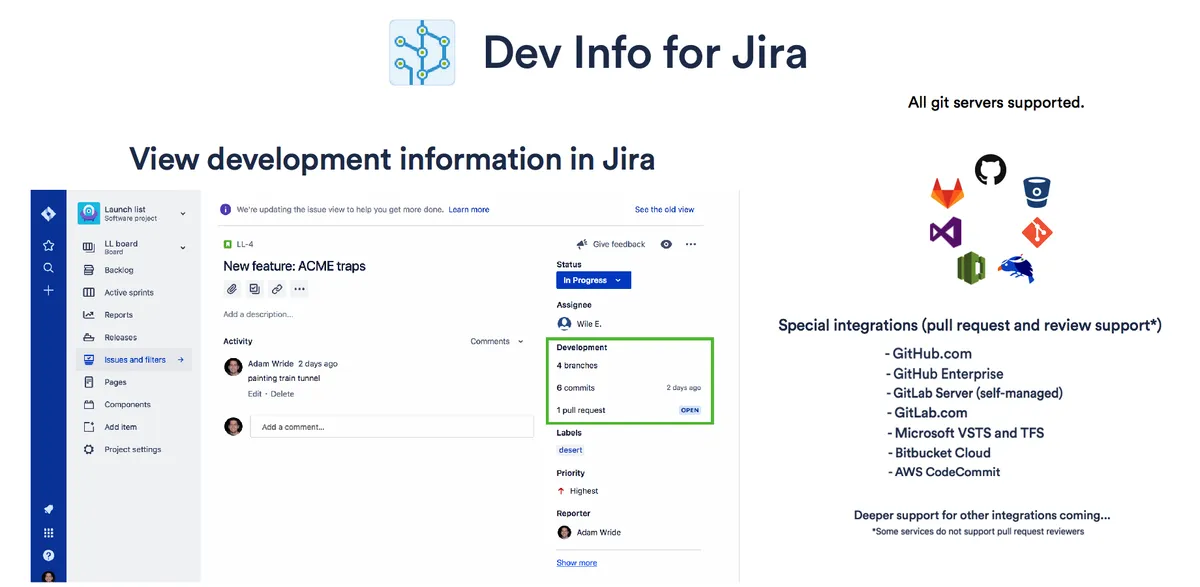This screenshot has width=1200, height=587.
Task: Click See the old view link
Action: [x=664, y=210]
